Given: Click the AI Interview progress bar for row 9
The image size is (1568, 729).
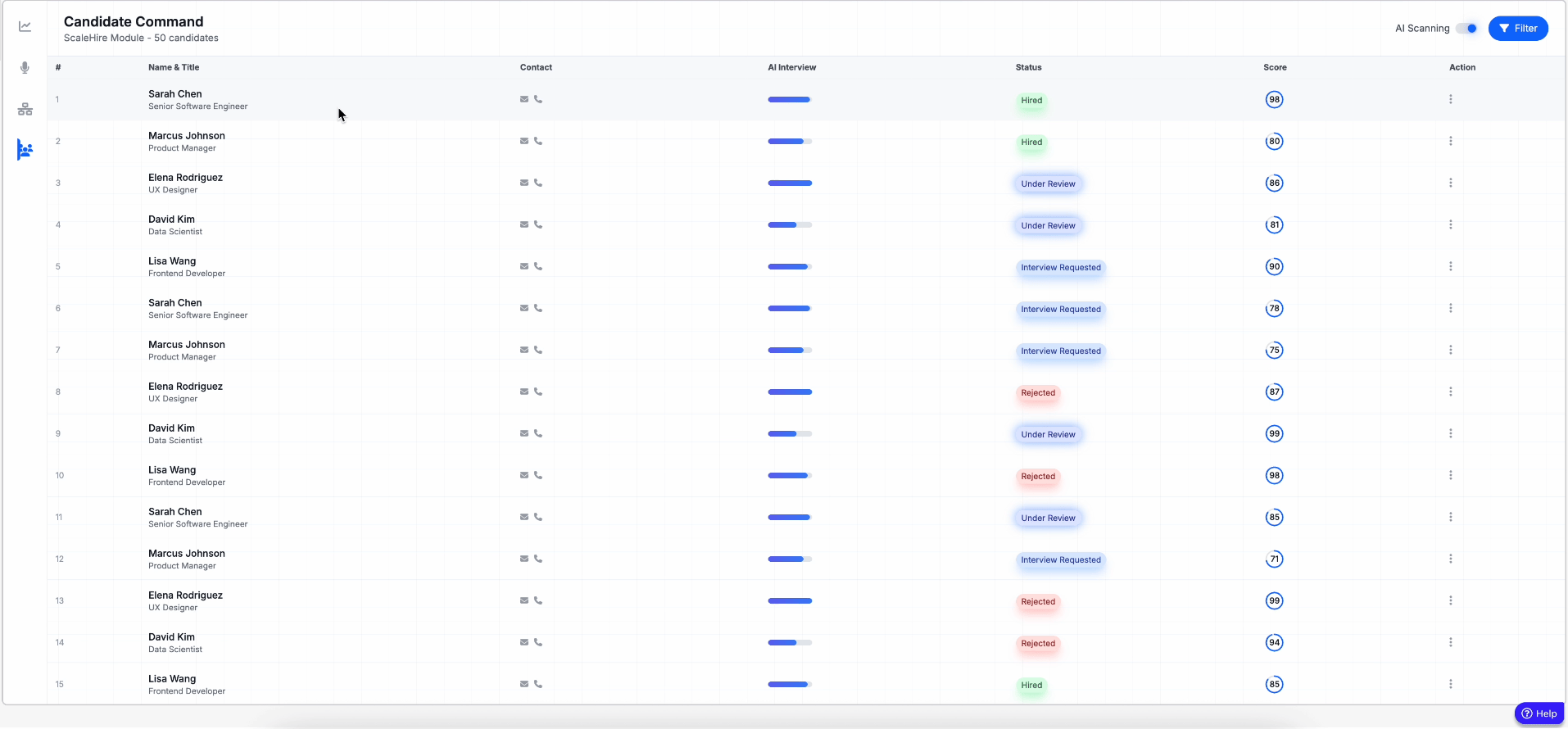Looking at the screenshot, I should [x=790, y=433].
